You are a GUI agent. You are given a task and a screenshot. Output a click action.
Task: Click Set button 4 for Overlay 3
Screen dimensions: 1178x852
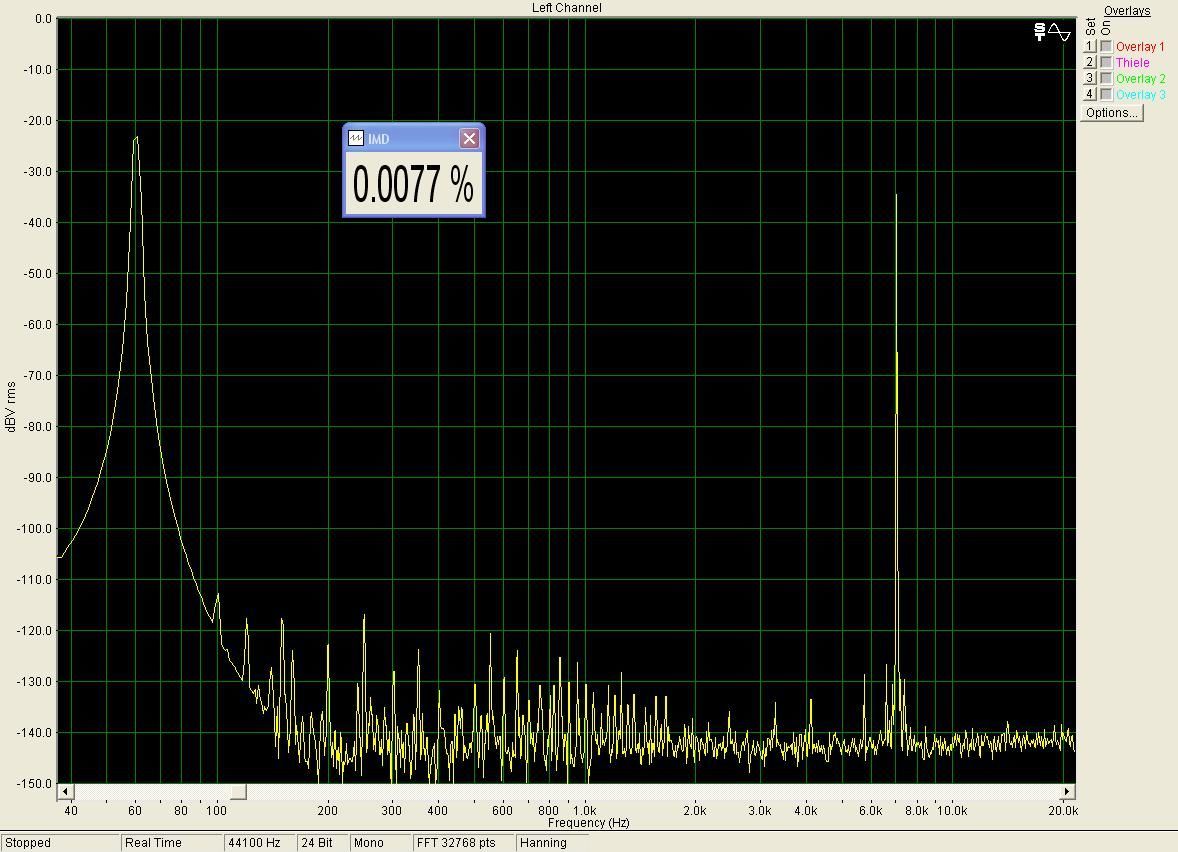point(1090,95)
